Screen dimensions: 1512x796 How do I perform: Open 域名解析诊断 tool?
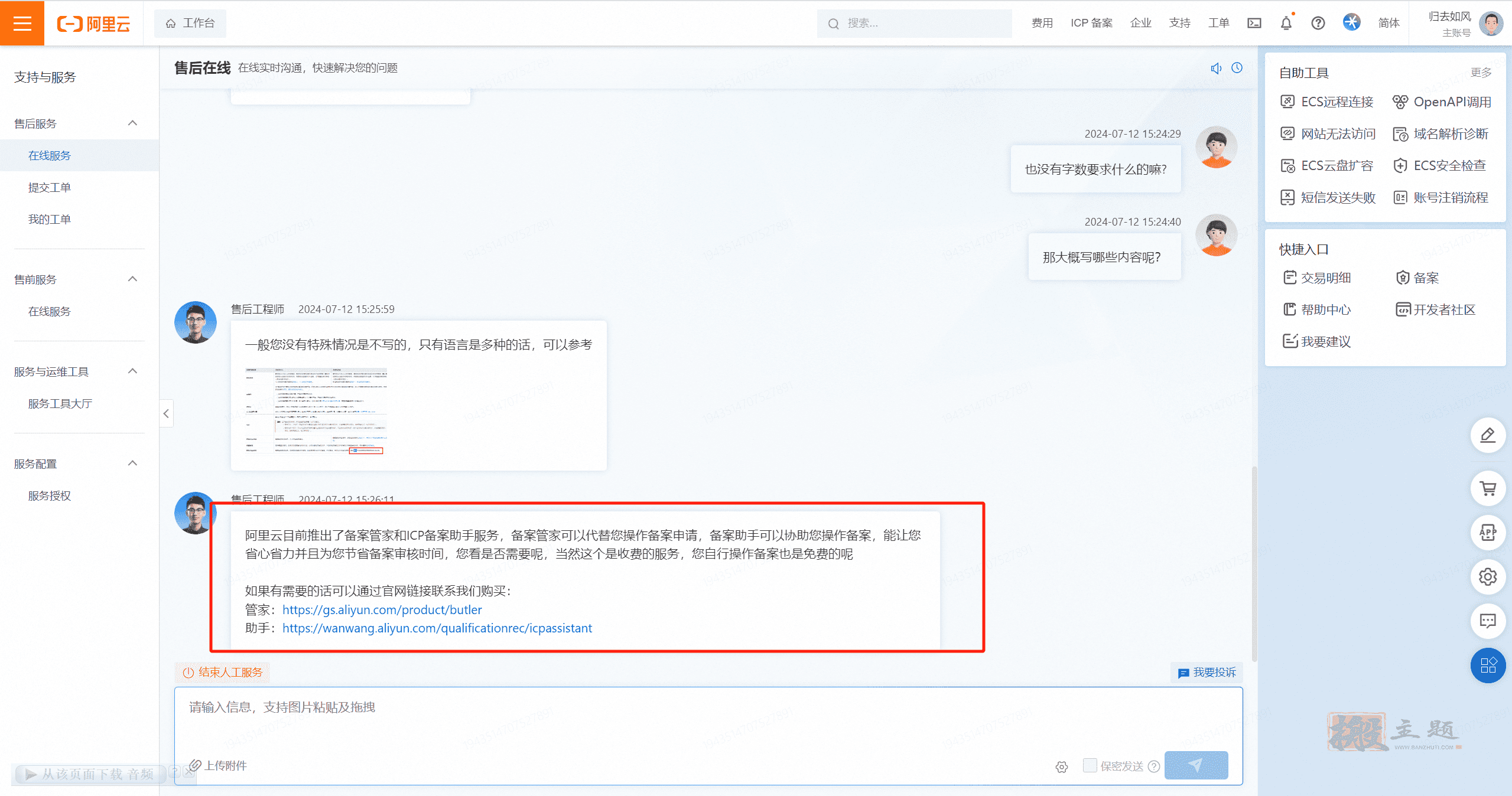click(1441, 133)
